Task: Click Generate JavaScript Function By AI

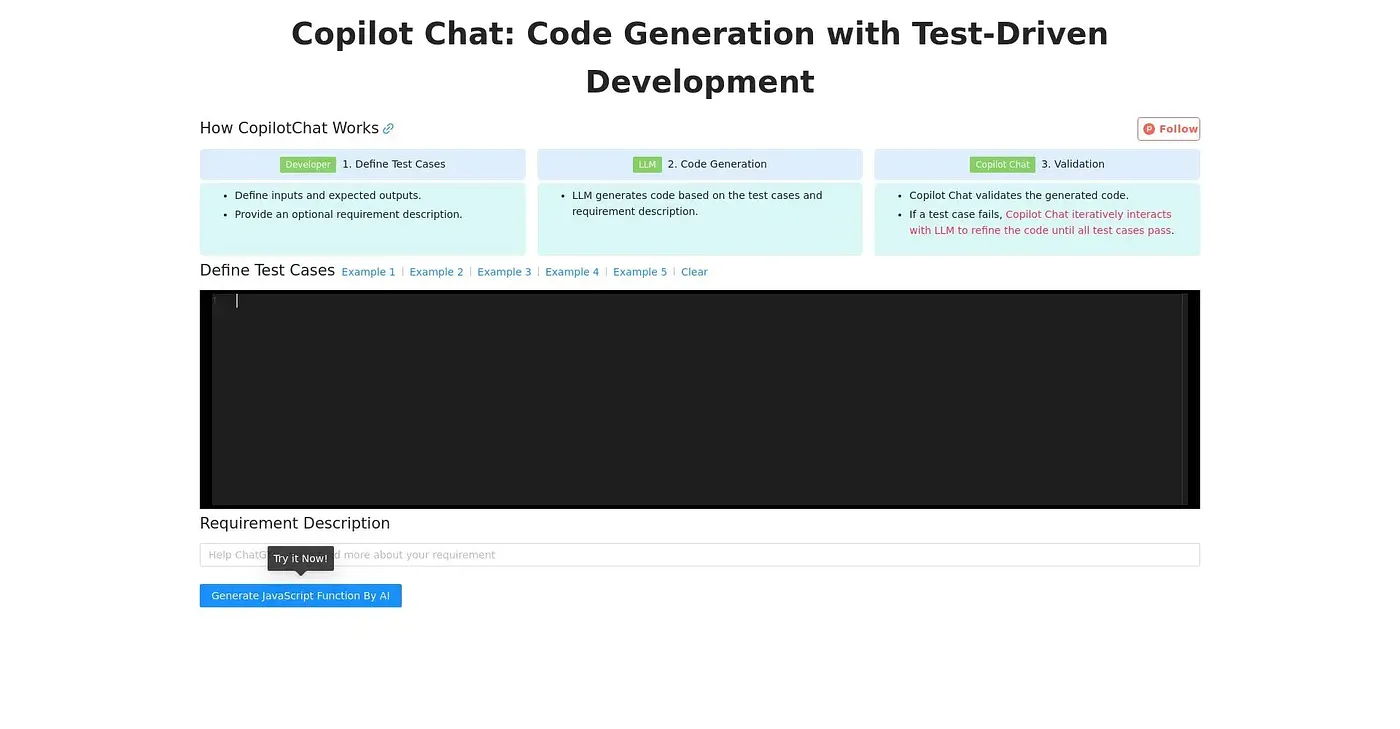Action: click(300, 596)
